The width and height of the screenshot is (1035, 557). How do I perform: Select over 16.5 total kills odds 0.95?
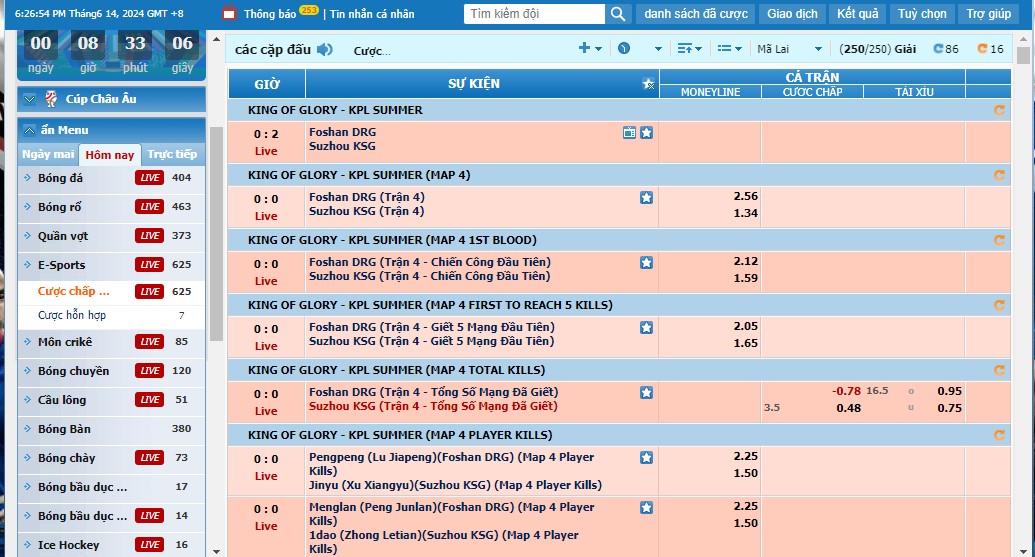click(x=949, y=391)
